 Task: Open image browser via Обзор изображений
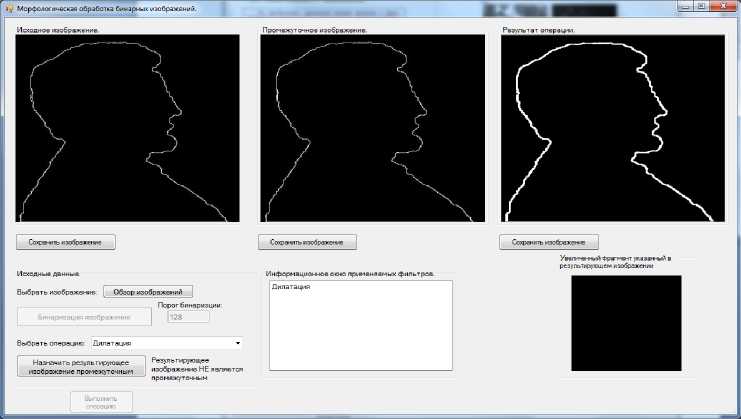148,292
